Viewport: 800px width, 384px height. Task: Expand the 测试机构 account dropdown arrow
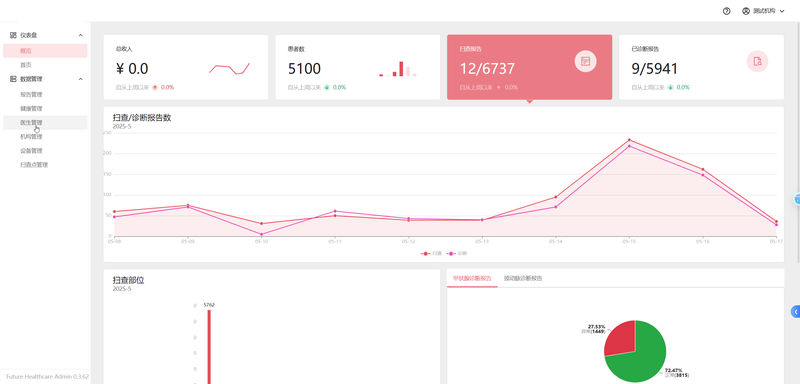coord(782,11)
